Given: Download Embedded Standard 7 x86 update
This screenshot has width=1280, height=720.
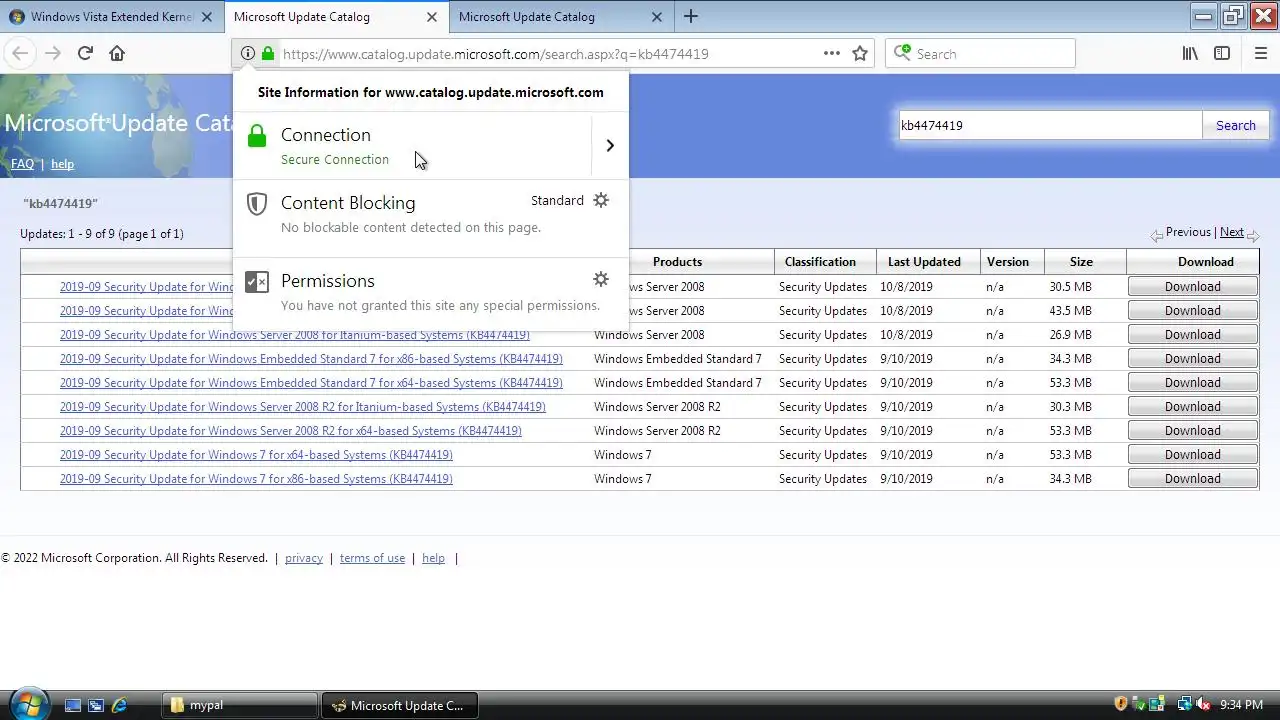Looking at the screenshot, I should click(x=1192, y=359).
